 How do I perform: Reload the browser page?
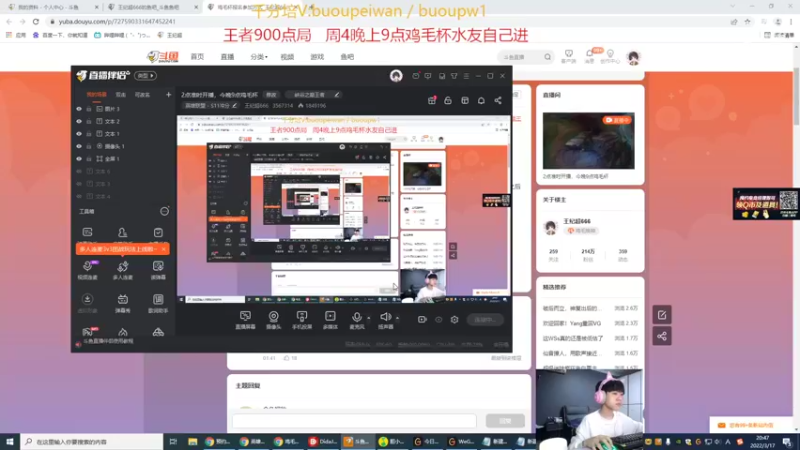36,21
